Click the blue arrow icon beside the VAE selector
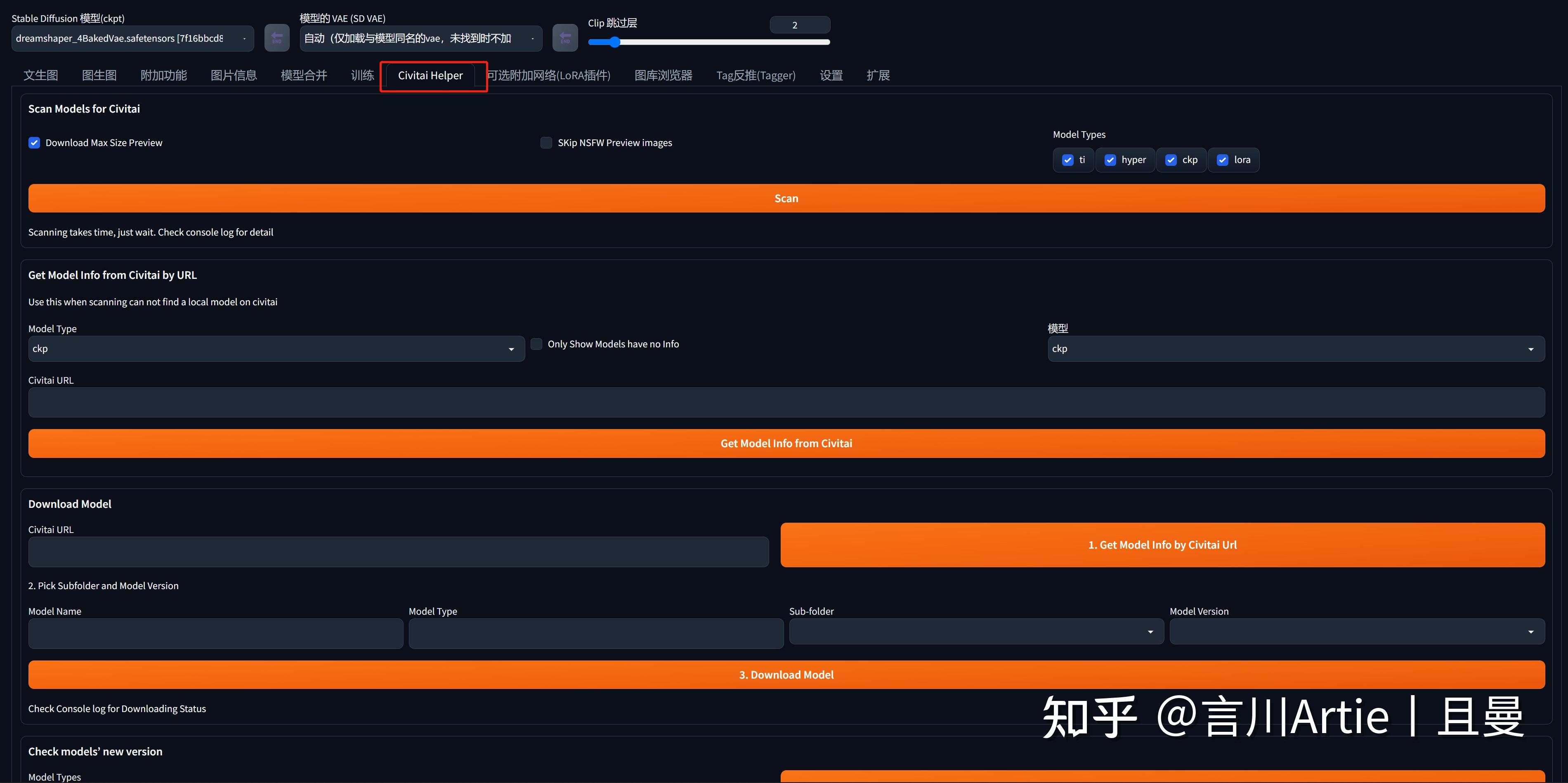 point(565,38)
